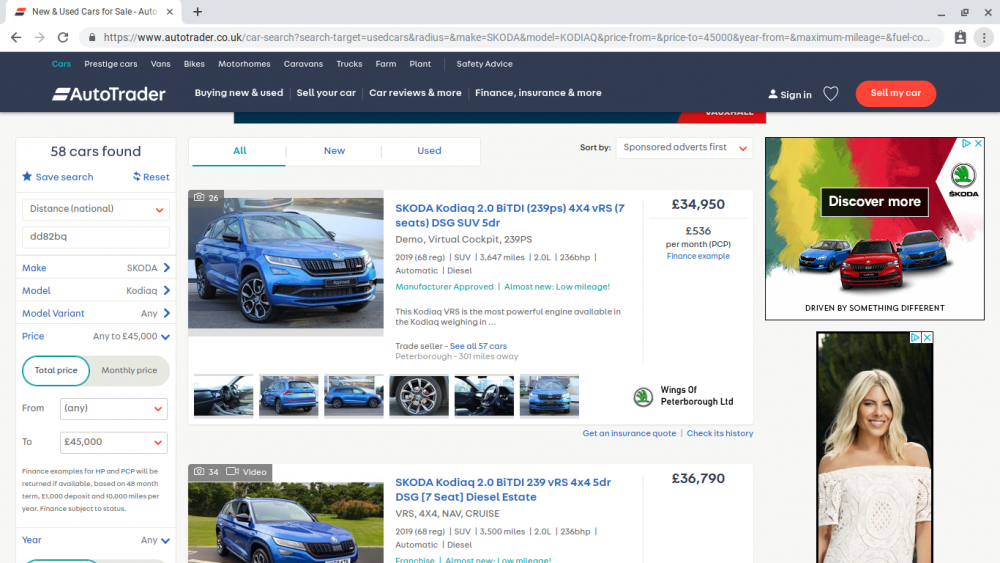Open the first interior thumbnail
The image size is (1000, 563).
click(x=223, y=396)
